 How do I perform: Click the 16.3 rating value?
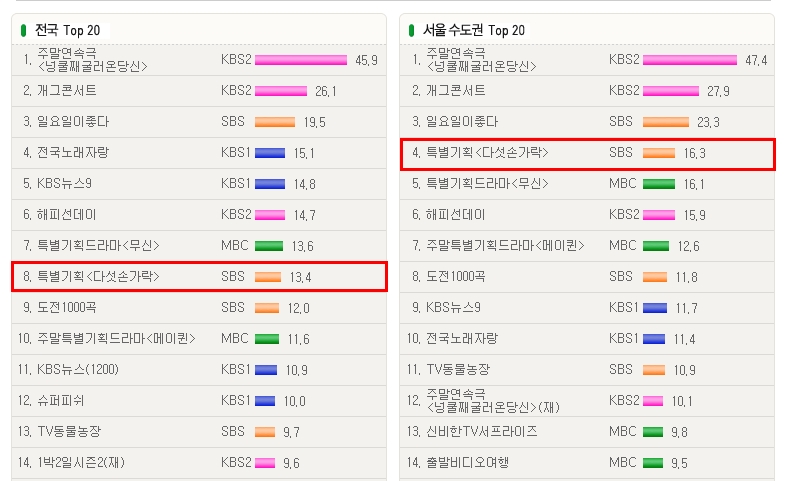(x=694, y=154)
